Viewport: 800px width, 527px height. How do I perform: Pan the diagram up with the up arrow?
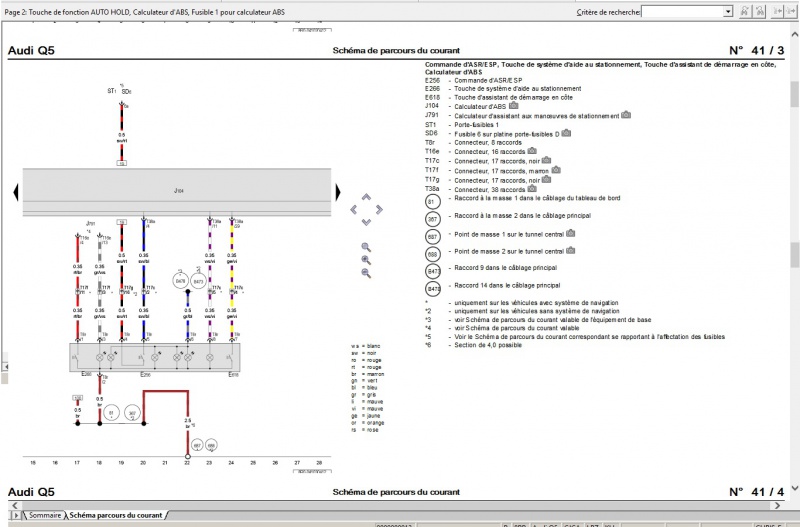click(366, 197)
